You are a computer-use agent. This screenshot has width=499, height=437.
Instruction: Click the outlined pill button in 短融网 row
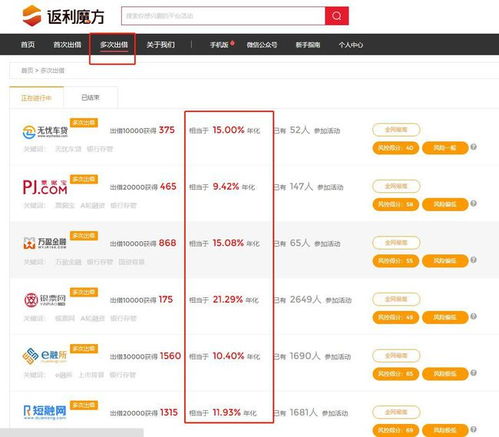pyautogui.click(x=396, y=412)
